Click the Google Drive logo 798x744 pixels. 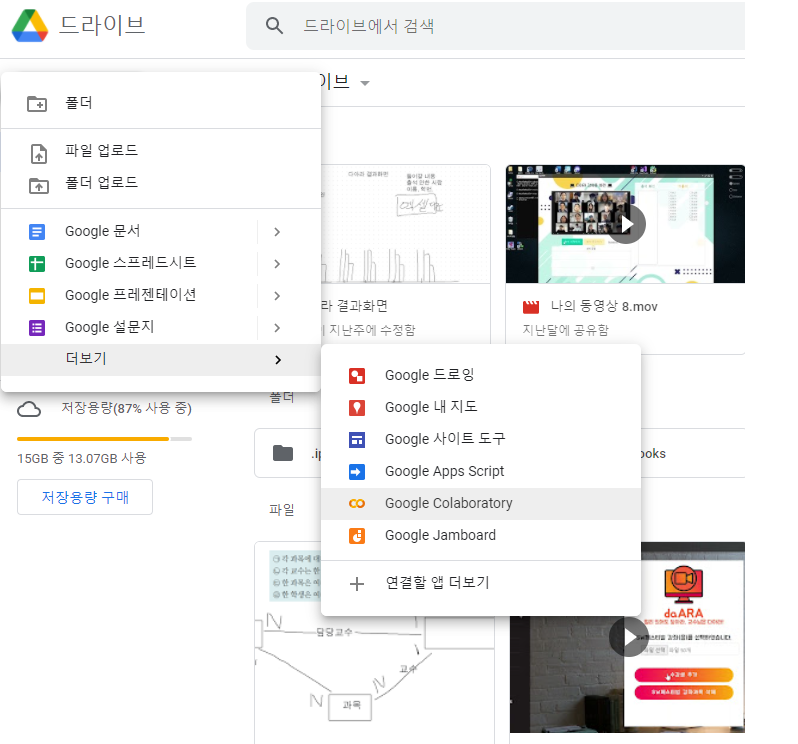tap(30, 25)
